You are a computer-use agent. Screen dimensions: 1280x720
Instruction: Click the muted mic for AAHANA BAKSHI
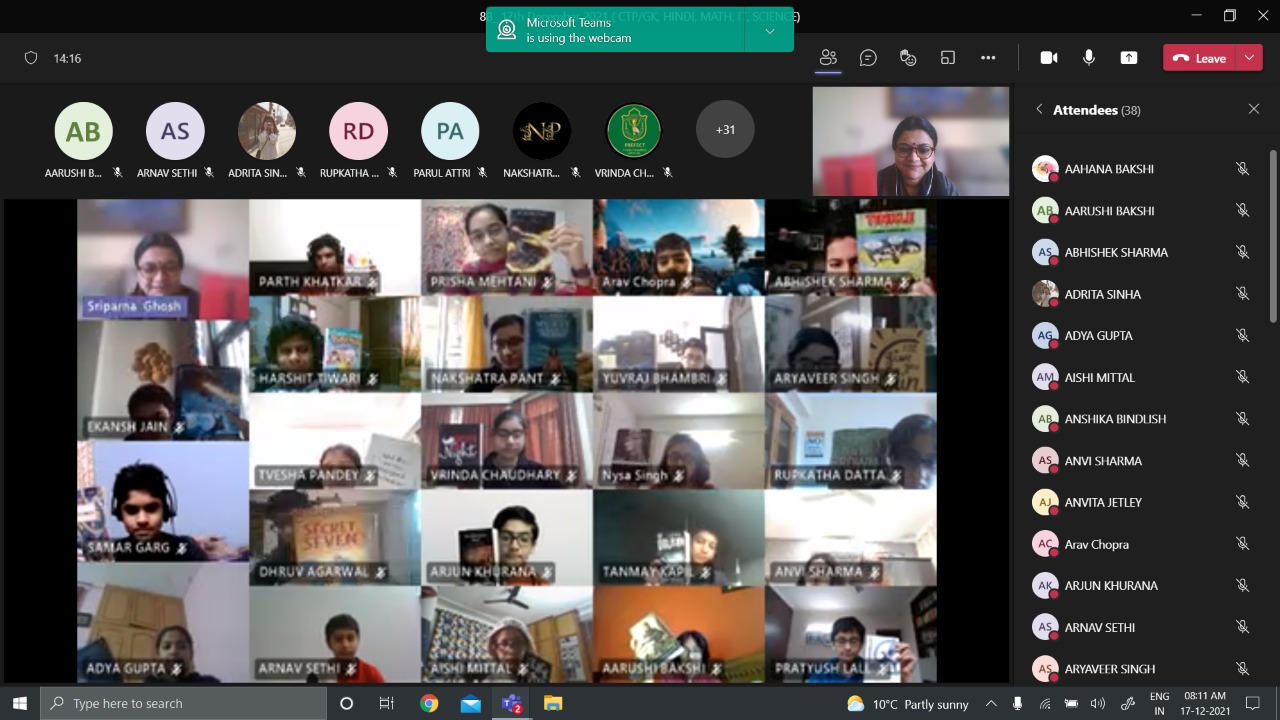click(x=1242, y=169)
